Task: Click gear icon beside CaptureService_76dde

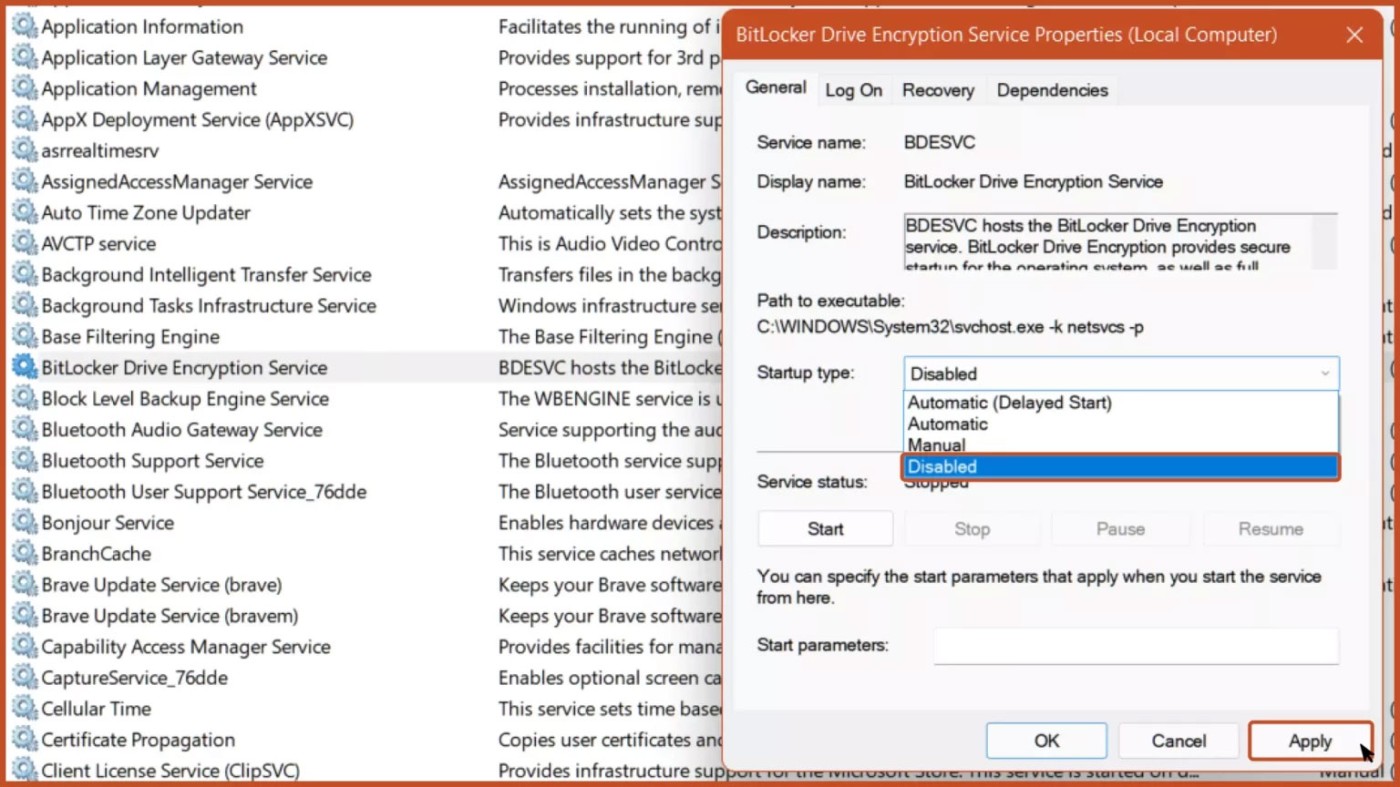Action: click(24, 677)
